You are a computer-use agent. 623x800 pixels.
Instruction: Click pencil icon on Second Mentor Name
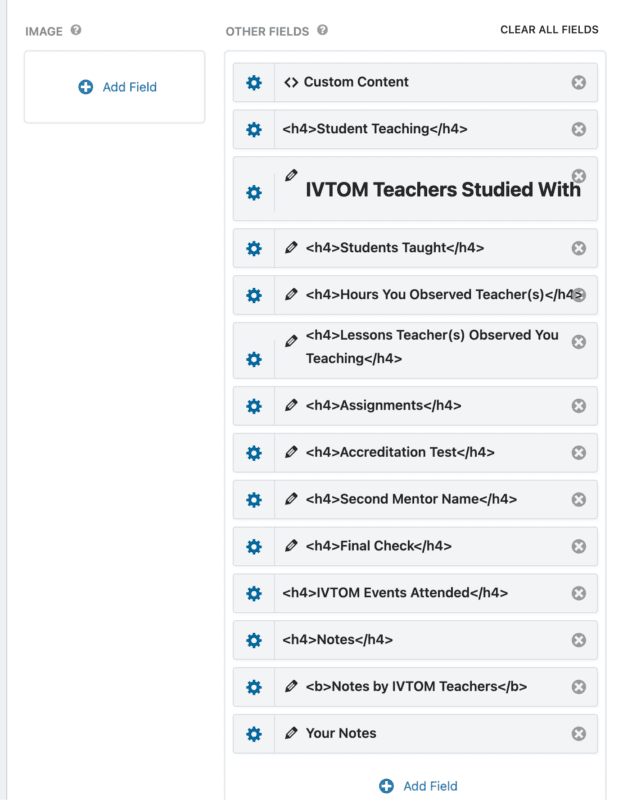click(x=291, y=499)
